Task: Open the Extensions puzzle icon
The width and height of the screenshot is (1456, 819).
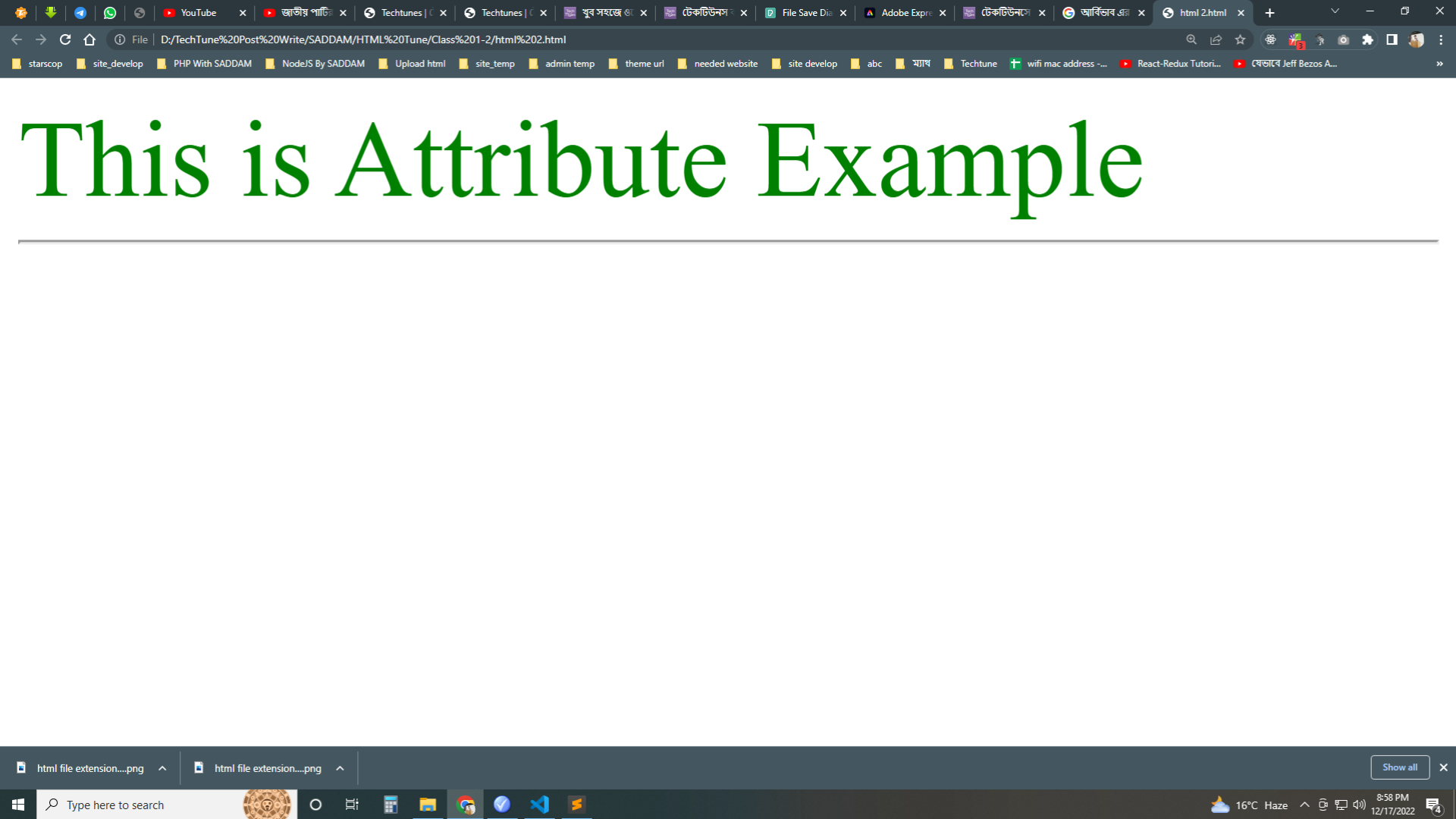Action: (x=1367, y=39)
